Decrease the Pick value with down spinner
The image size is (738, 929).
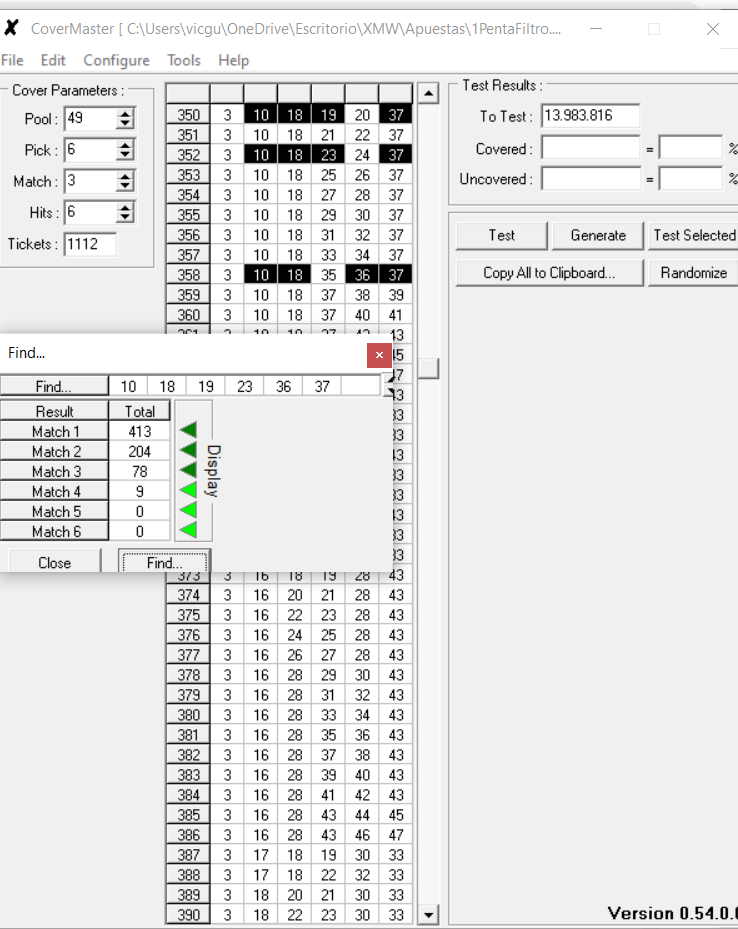pyautogui.click(x=125, y=155)
